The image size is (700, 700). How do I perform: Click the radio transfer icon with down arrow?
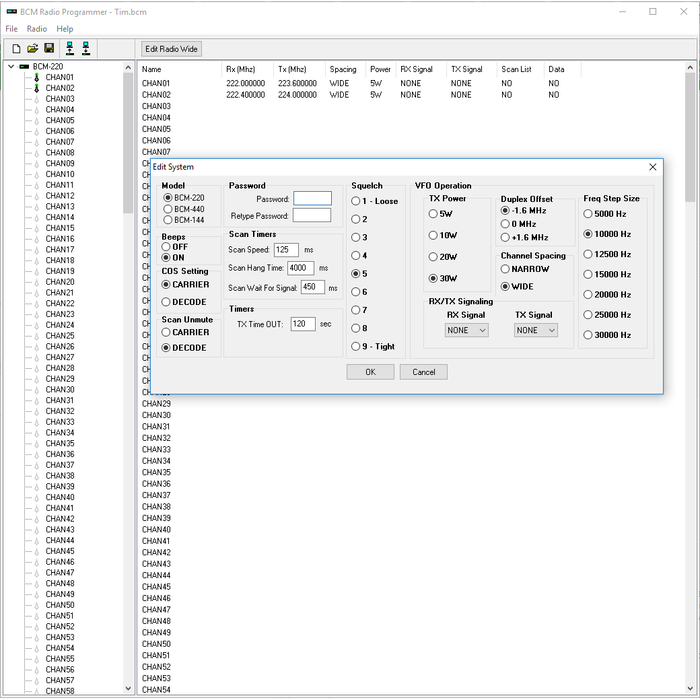pos(86,48)
